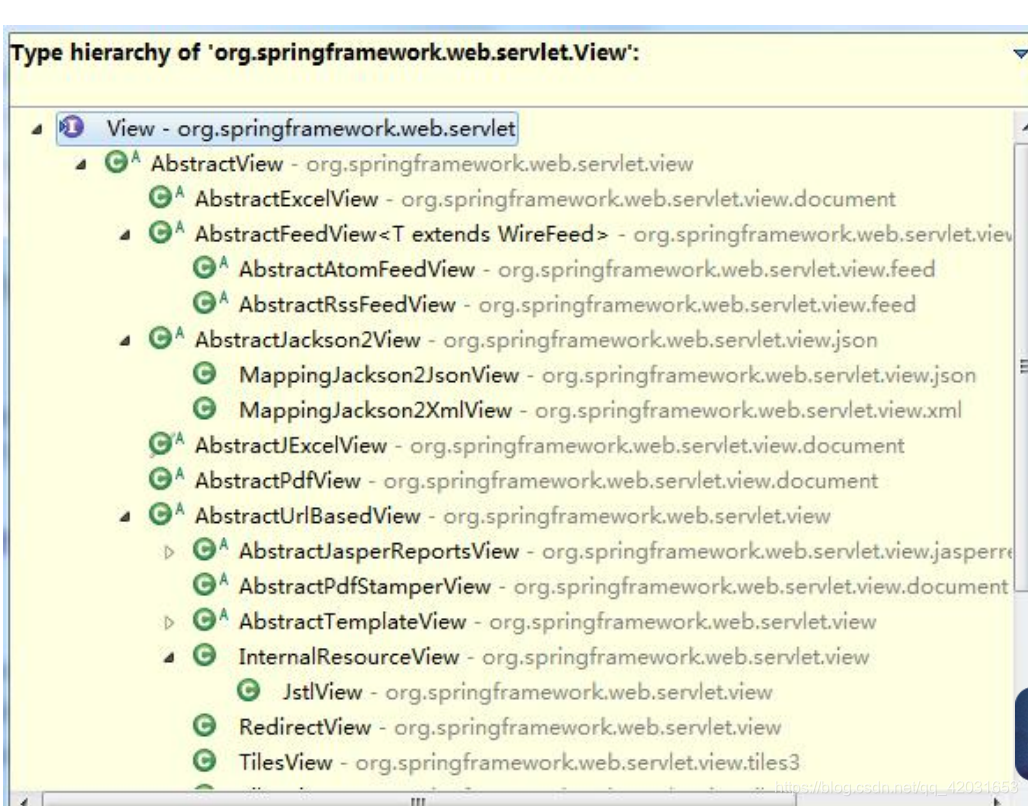Expand the AbstractJasperReportsView node

(x=168, y=552)
